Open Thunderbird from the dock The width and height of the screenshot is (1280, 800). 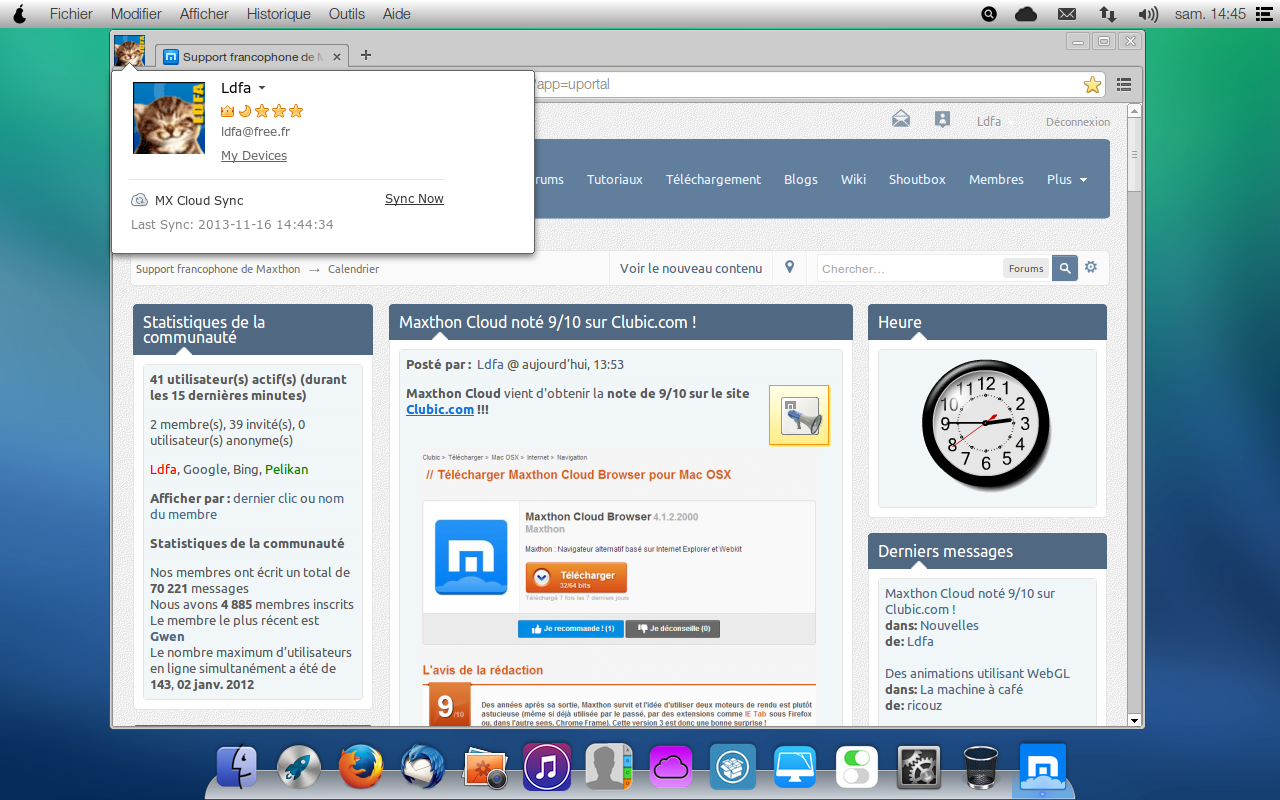click(x=423, y=768)
